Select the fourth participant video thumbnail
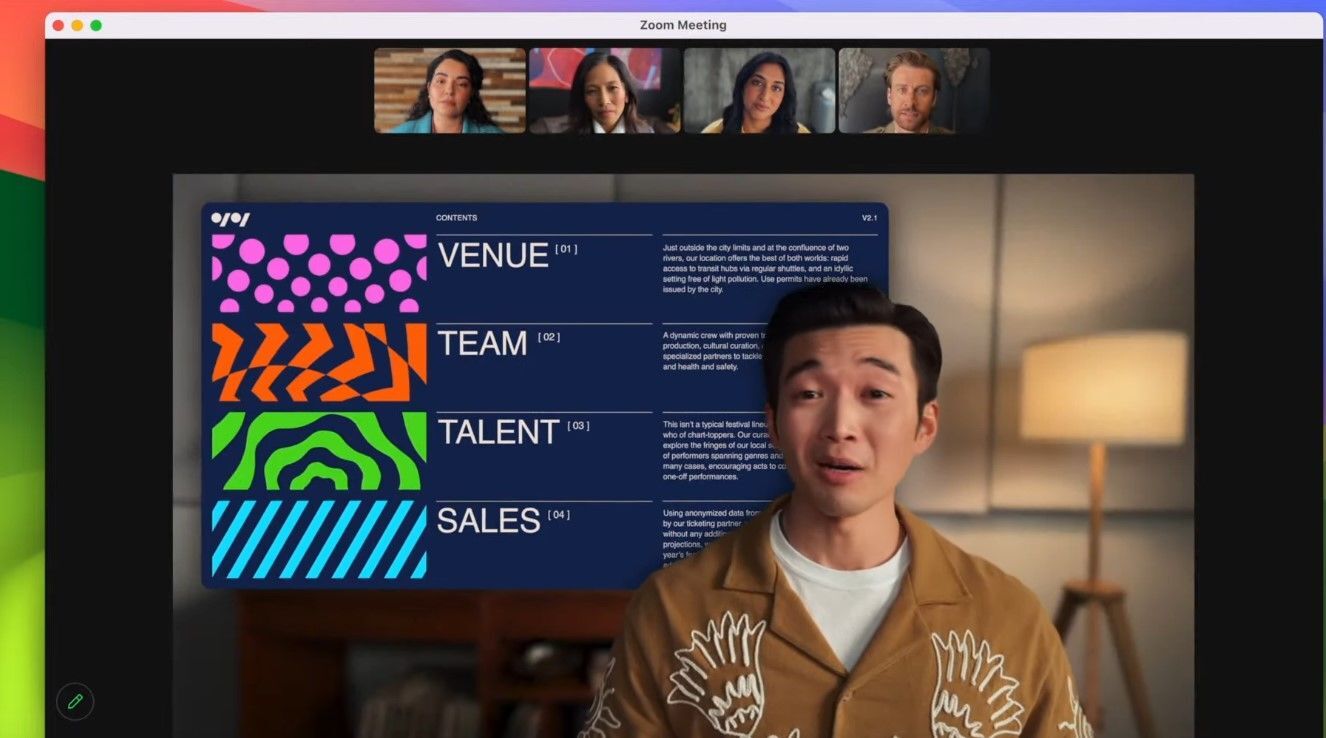This screenshot has width=1326, height=738. tap(914, 91)
